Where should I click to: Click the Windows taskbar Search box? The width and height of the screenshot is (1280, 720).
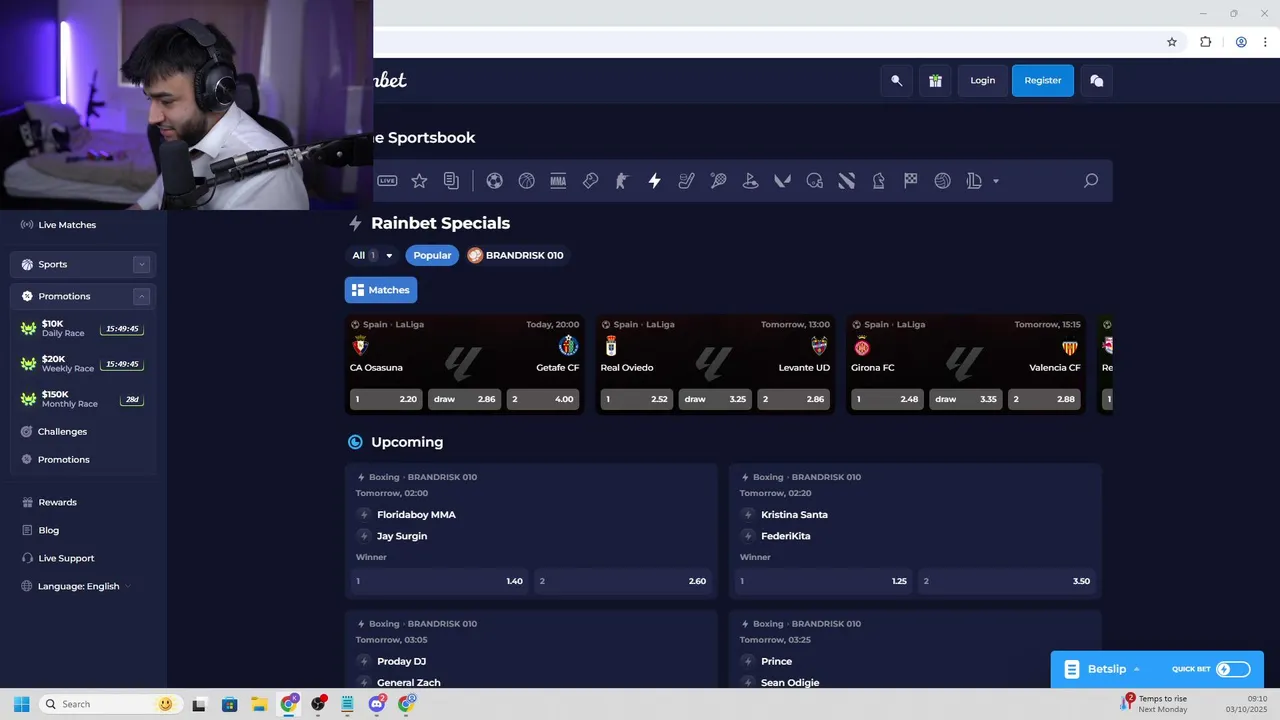(110, 704)
